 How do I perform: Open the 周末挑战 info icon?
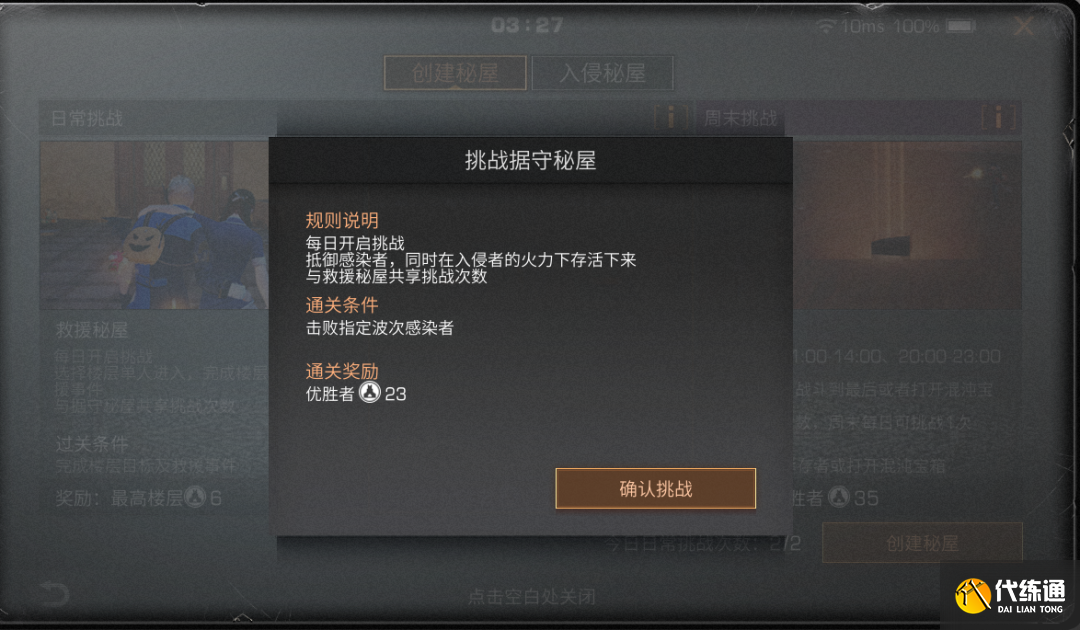[x=999, y=117]
